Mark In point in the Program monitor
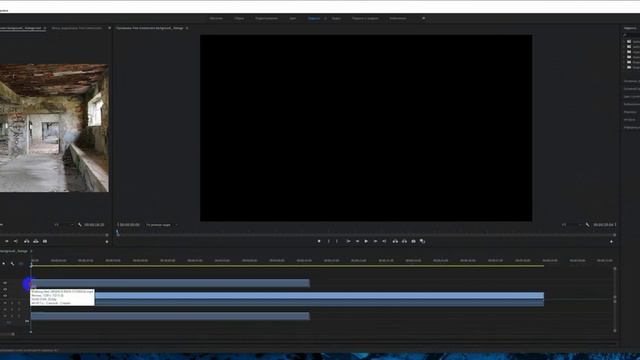640x360 pixels. point(329,241)
